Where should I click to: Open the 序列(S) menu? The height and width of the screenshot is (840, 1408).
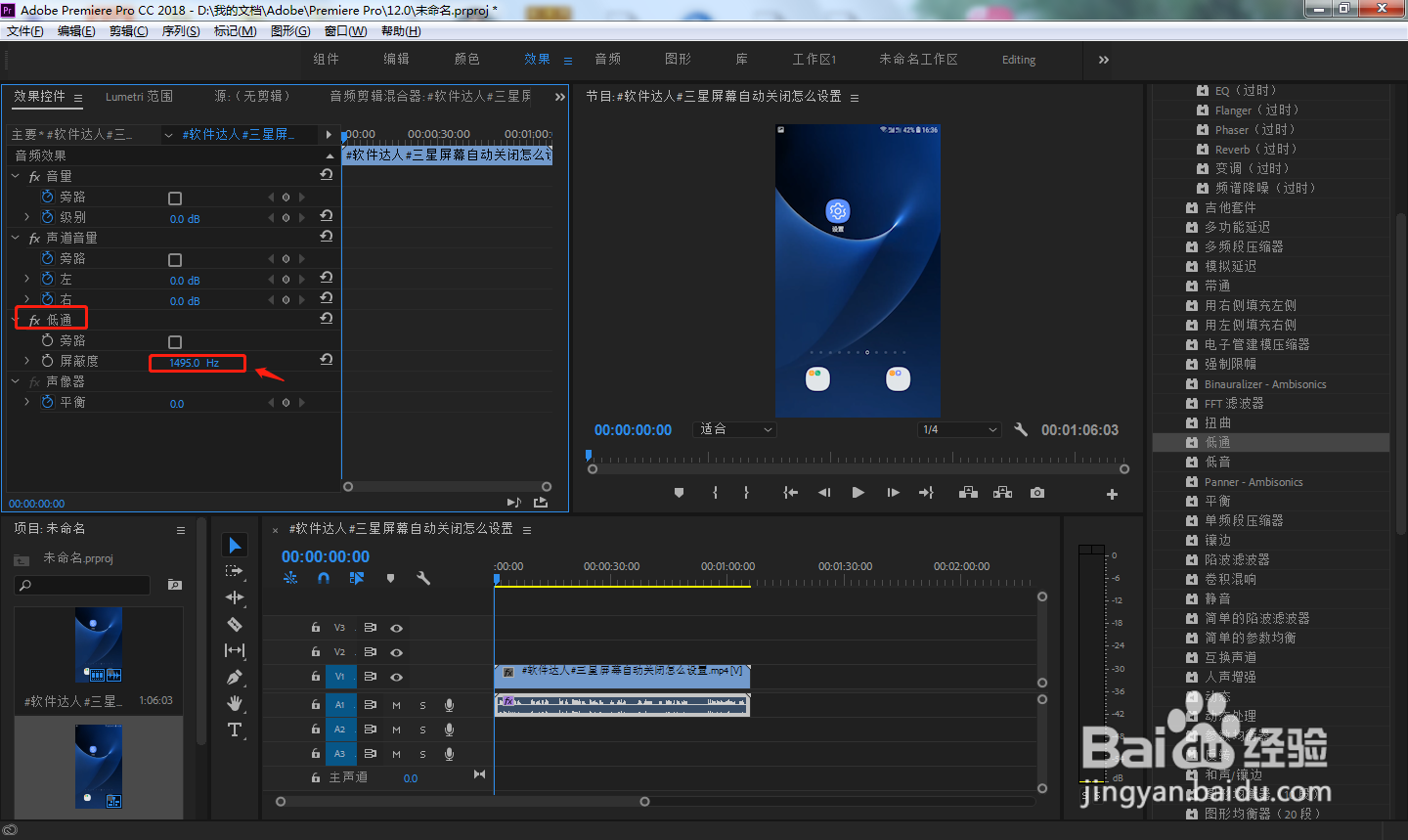tap(181, 31)
